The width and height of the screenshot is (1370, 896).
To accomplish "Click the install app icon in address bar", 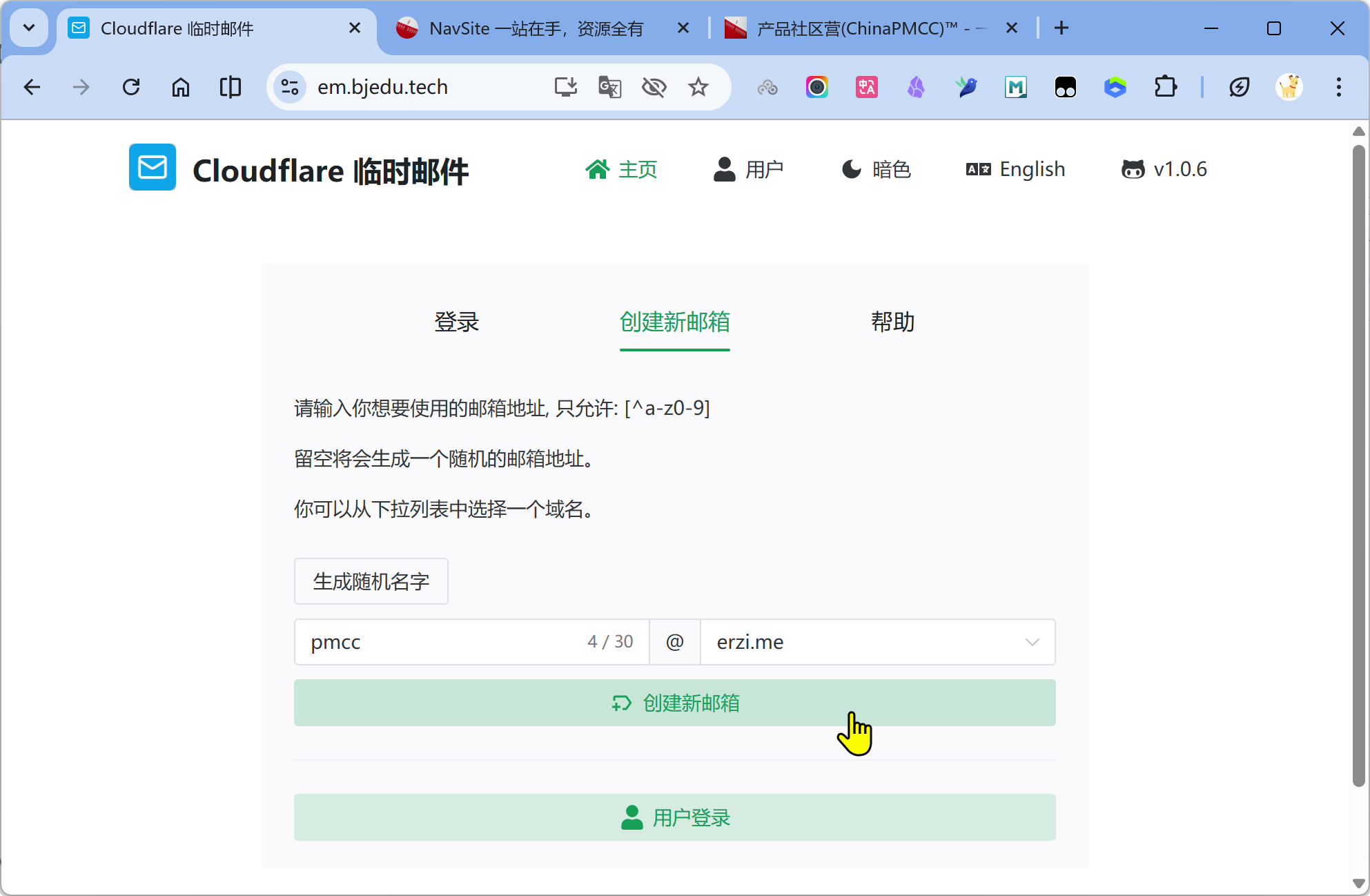I will coord(566,87).
